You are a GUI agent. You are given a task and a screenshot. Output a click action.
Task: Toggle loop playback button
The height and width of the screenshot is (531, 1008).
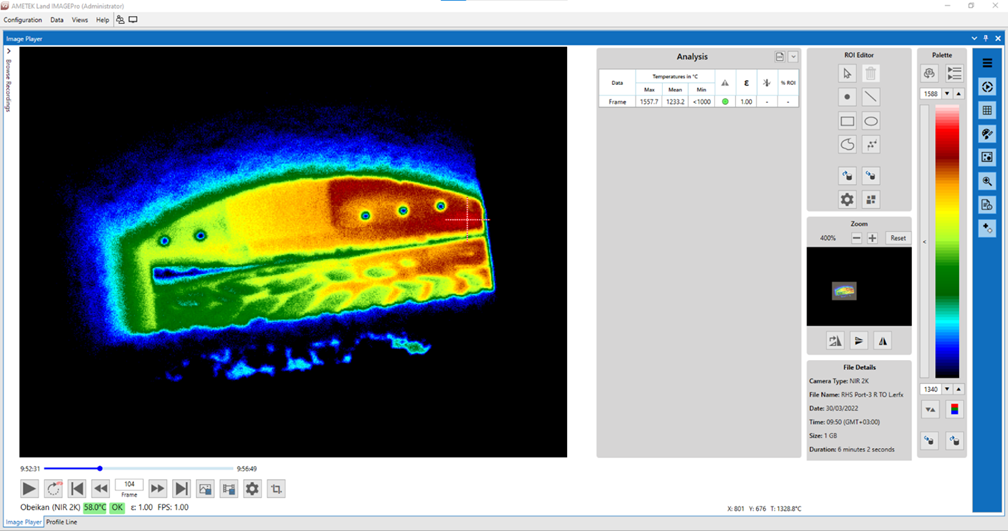pos(54,489)
